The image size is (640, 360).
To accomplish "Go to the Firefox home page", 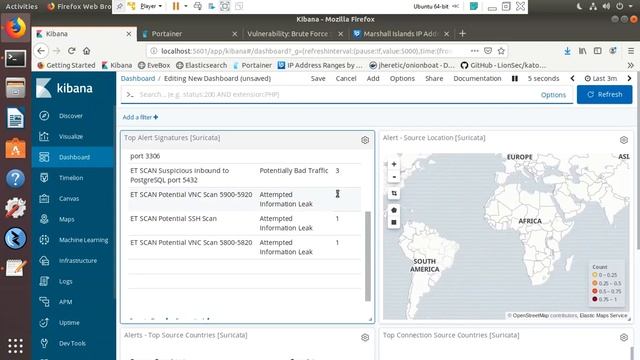I will click(x=87, y=51).
